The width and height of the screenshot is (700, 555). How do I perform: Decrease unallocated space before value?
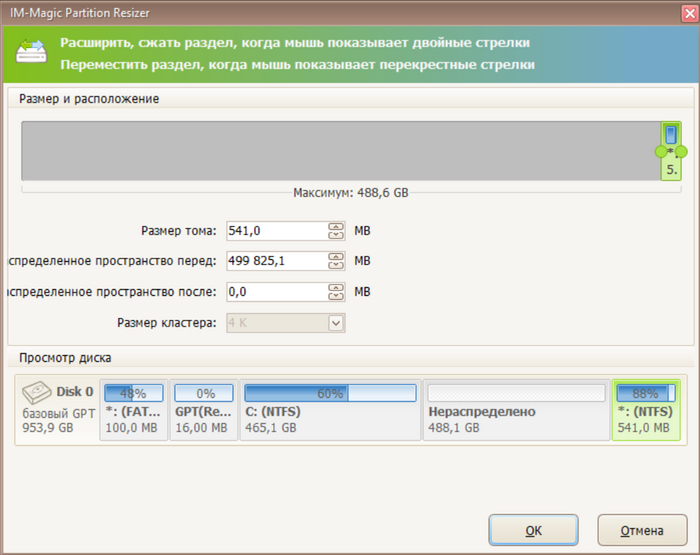[336, 265]
